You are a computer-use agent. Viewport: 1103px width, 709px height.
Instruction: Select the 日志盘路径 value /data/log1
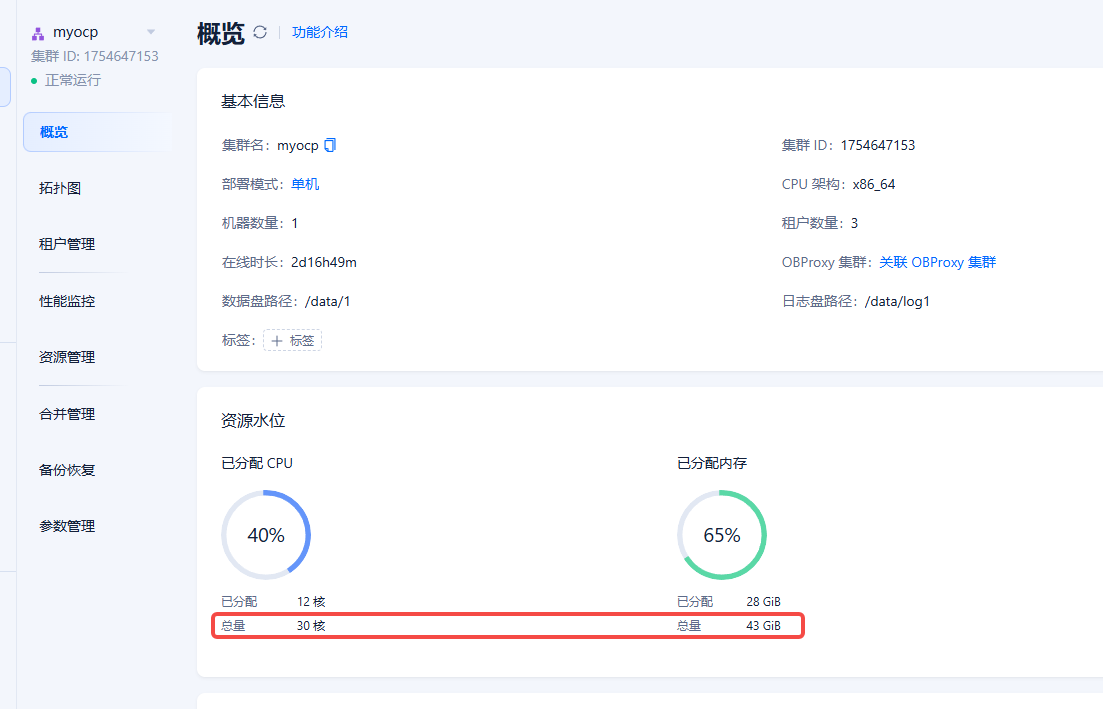[x=898, y=302]
